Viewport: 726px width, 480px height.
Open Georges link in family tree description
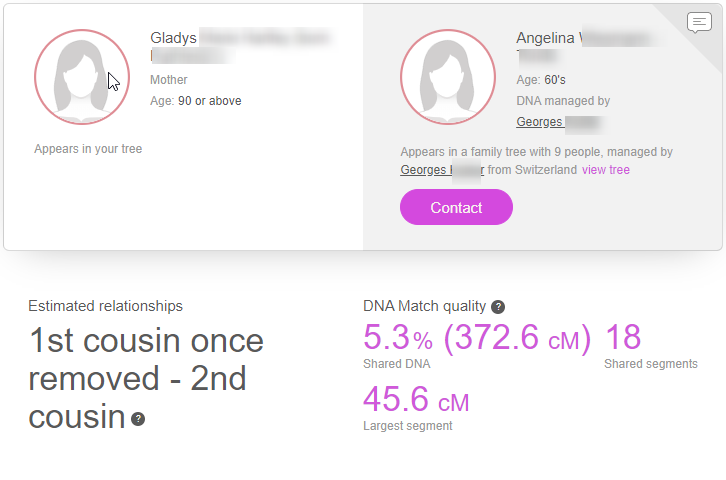tap(442, 170)
